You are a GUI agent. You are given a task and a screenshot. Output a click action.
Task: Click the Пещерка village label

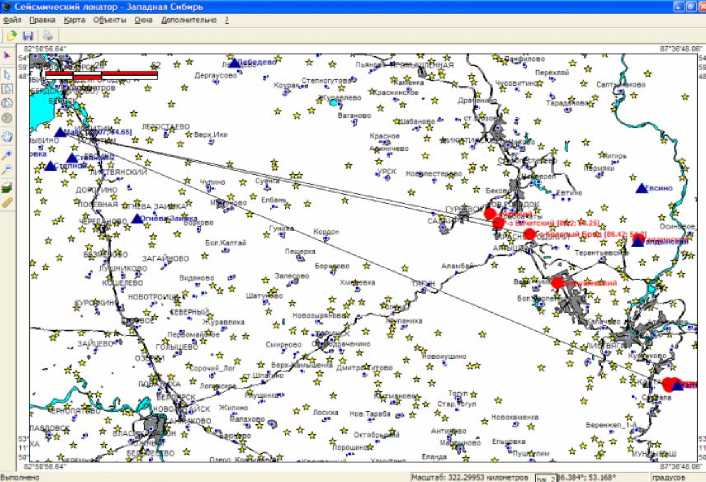pos(300,252)
